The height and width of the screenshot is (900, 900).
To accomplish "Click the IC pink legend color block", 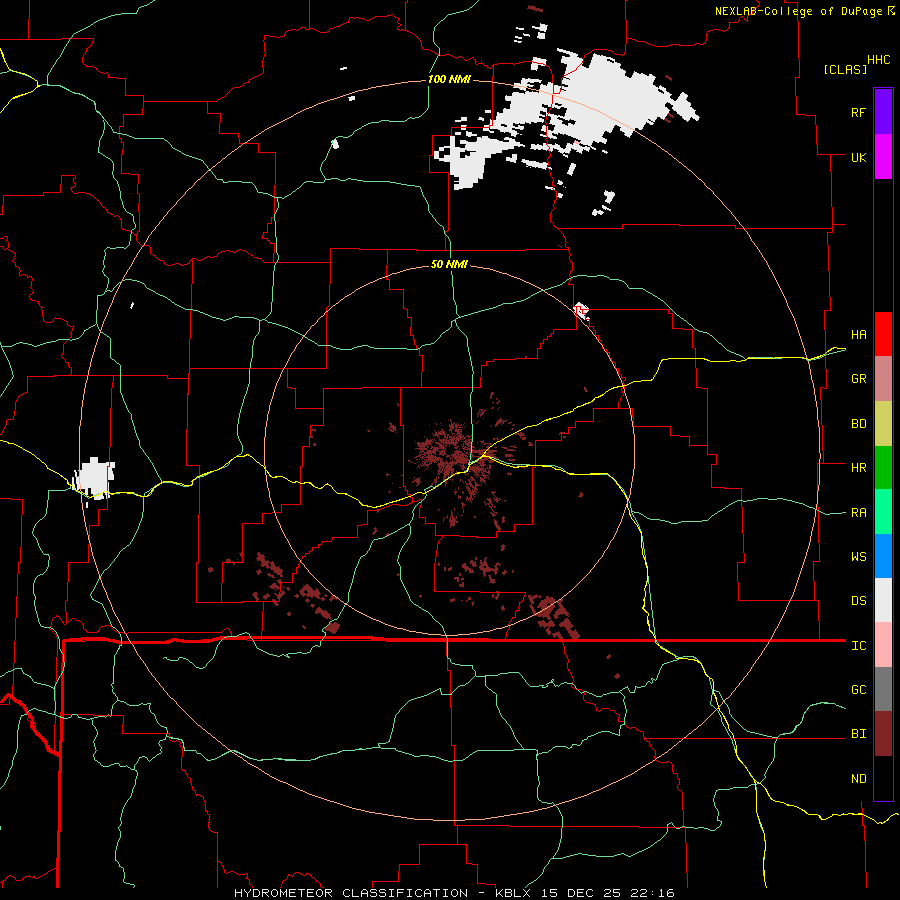I will pos(883,645).
